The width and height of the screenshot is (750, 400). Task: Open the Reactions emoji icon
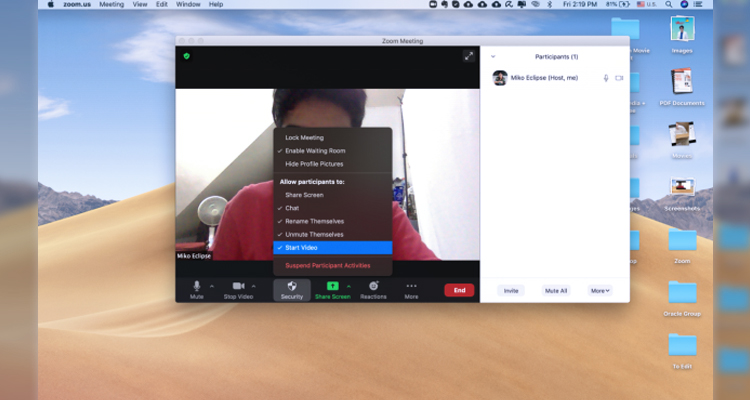[374, 286]
